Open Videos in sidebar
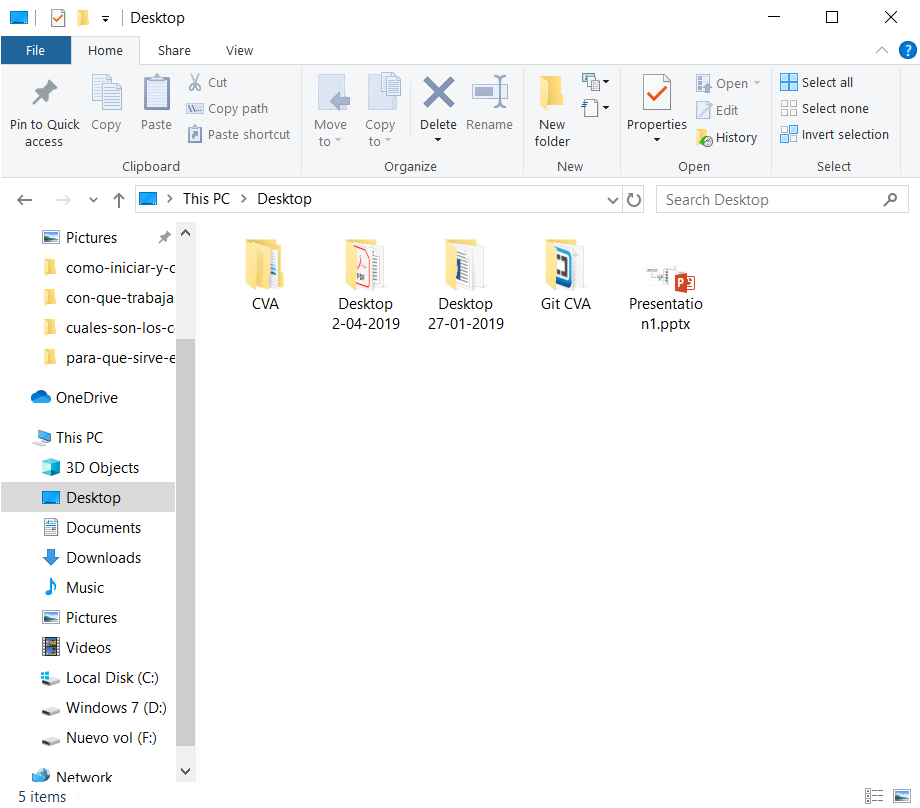This screenshot has height=808, width=920. [77, 648]
